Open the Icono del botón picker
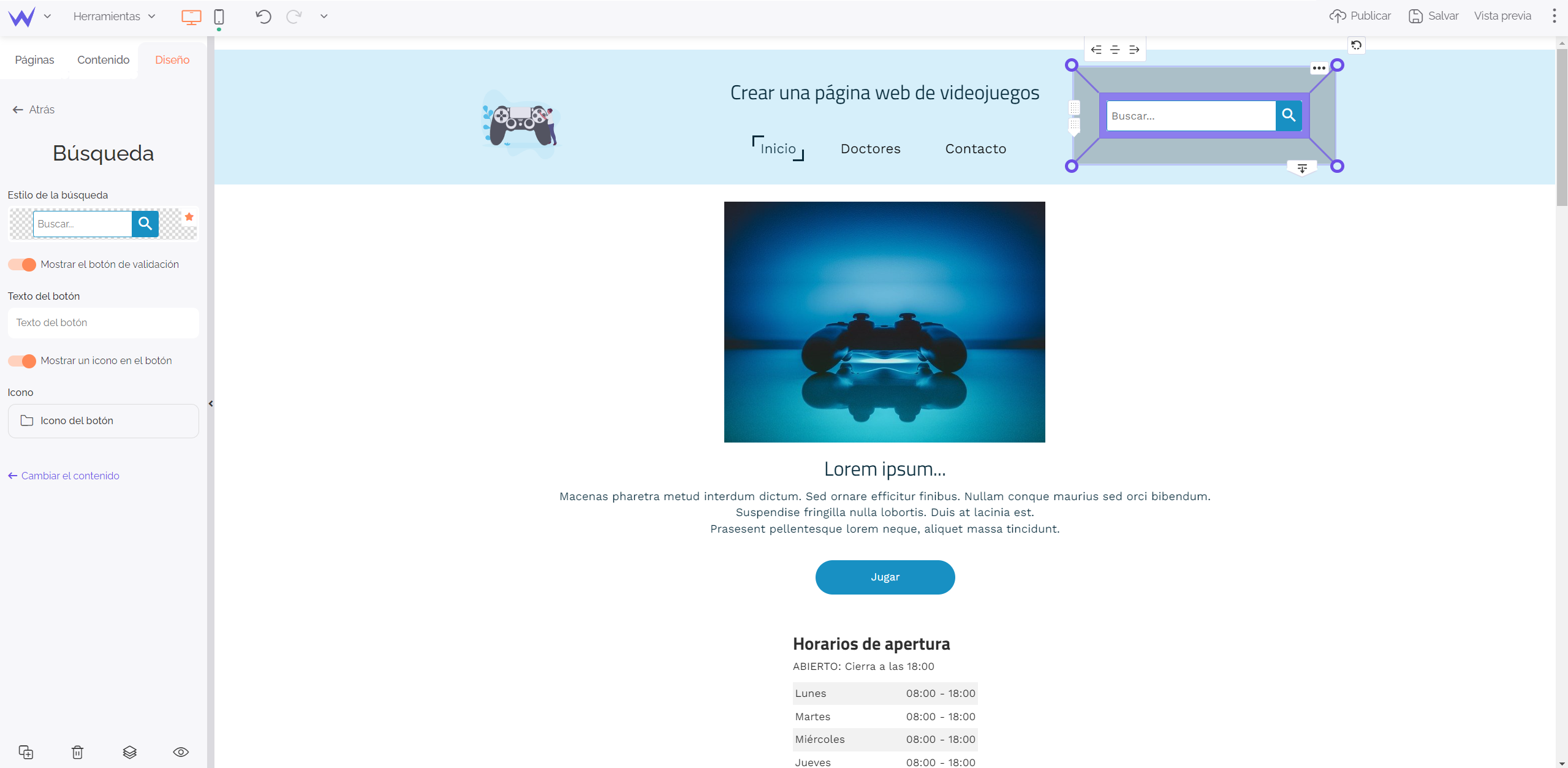1568x768 pixels. (x=103, y=420)
